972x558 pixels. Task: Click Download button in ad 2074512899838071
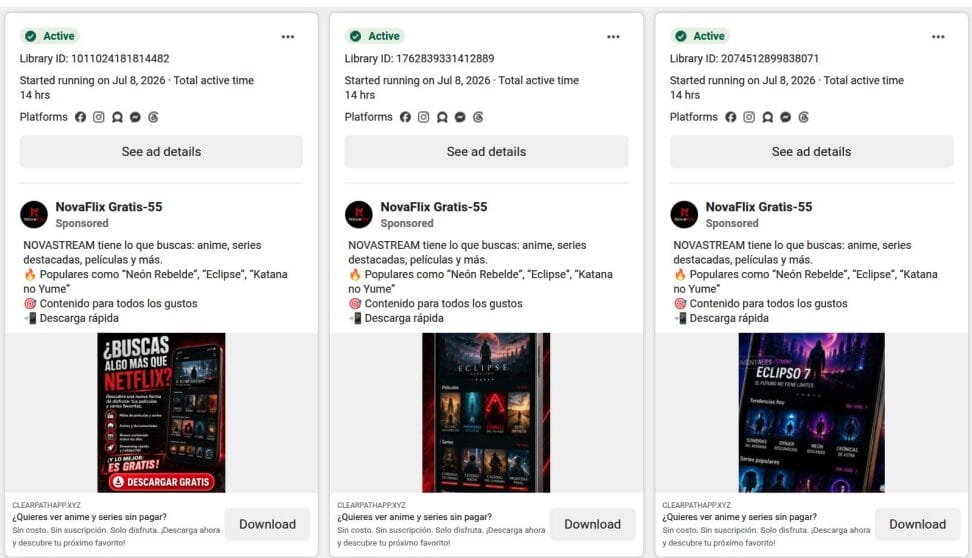pos(917,524)
